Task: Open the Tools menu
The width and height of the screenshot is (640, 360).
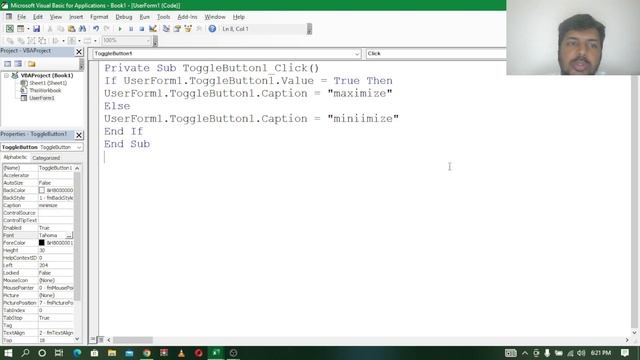Action: [x=163, y=17]
